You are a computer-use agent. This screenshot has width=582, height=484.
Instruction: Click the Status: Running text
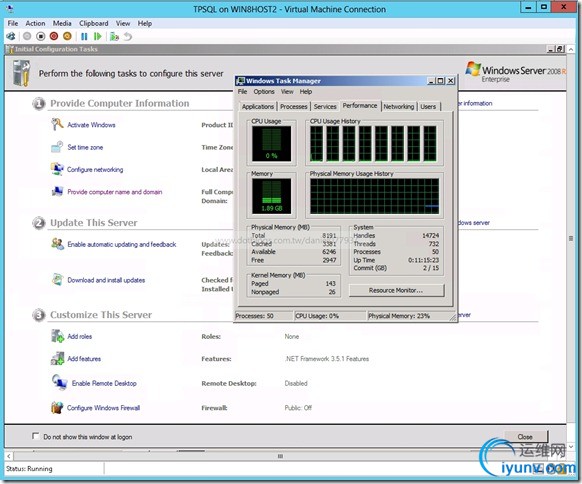[x=29, y=469]
